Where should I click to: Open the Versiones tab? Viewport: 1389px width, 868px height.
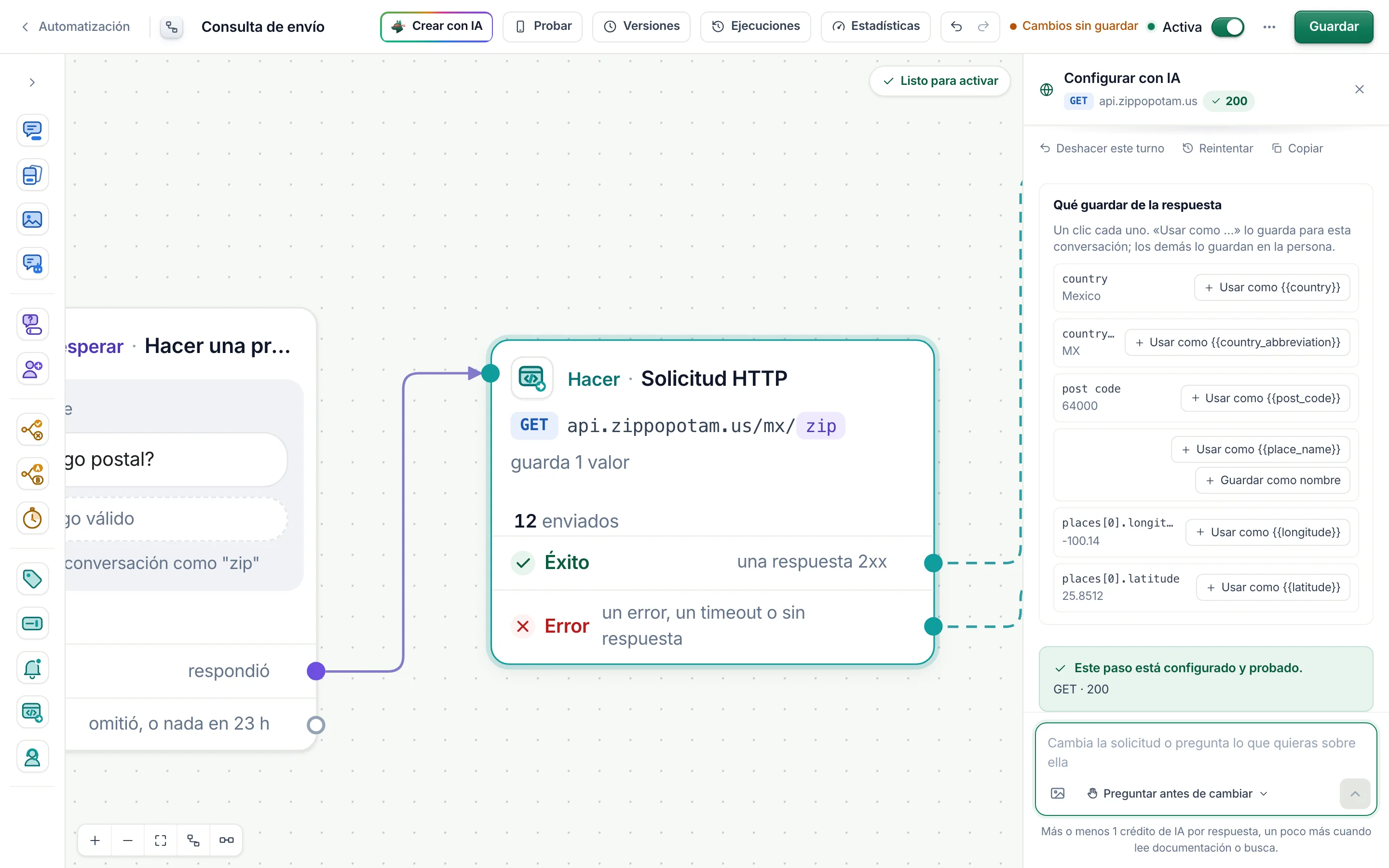pos(641,27)
